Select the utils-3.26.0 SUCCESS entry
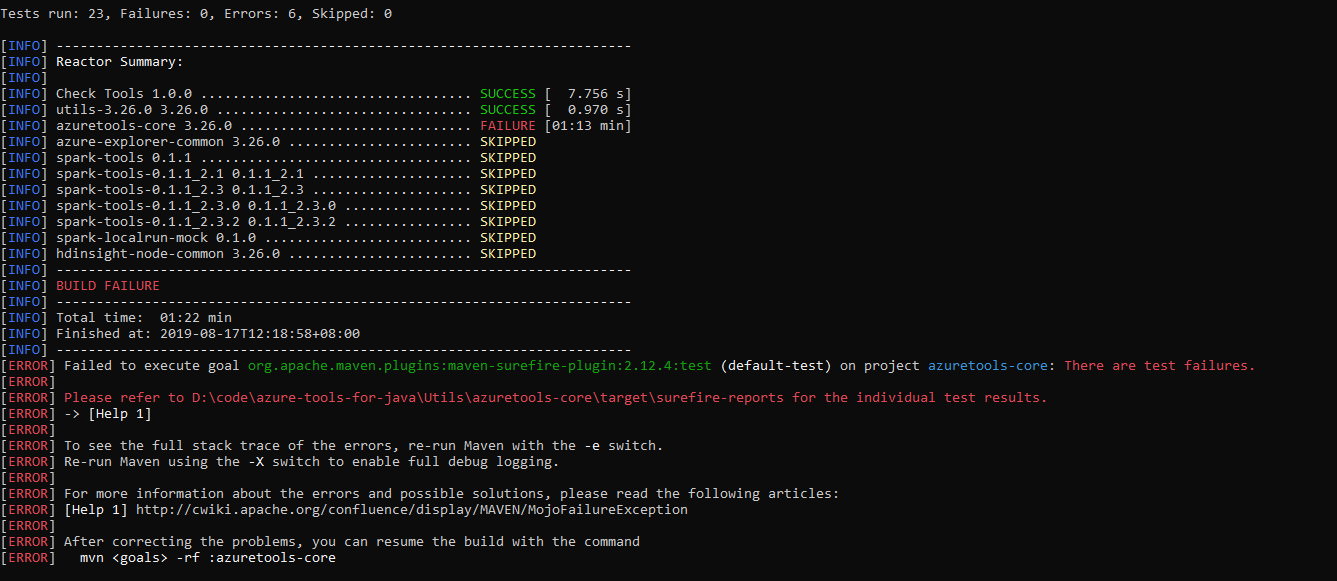This screenshot has height=581, width=1337. pyautogui.click(x=300, y=109)
